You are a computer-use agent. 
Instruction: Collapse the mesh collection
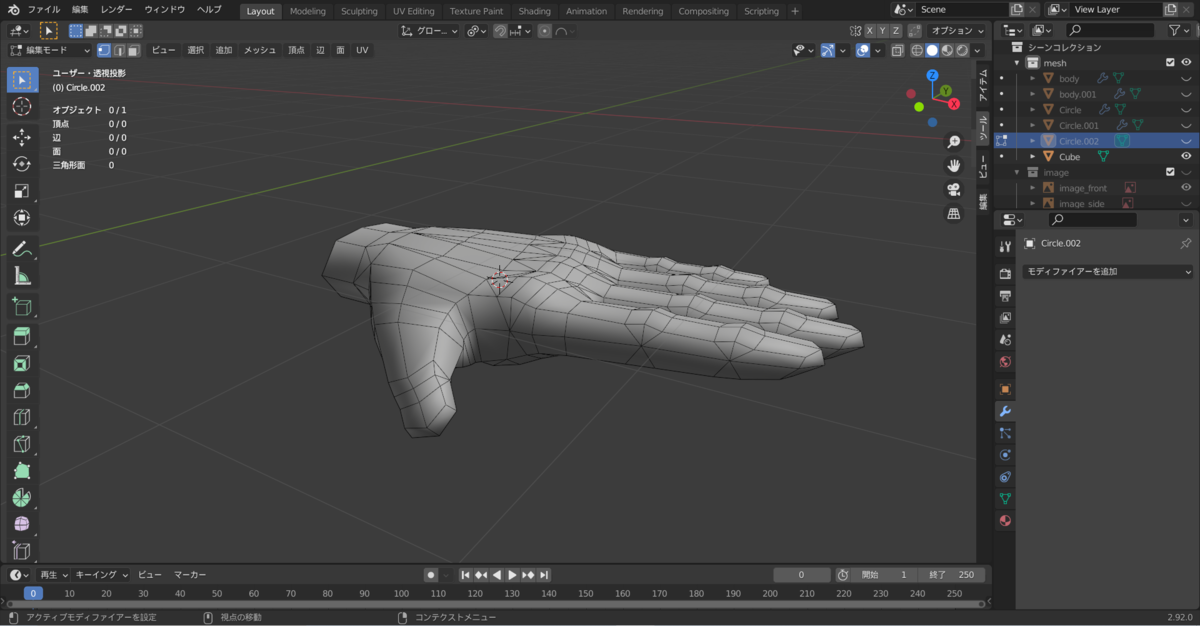(1018, 63)
